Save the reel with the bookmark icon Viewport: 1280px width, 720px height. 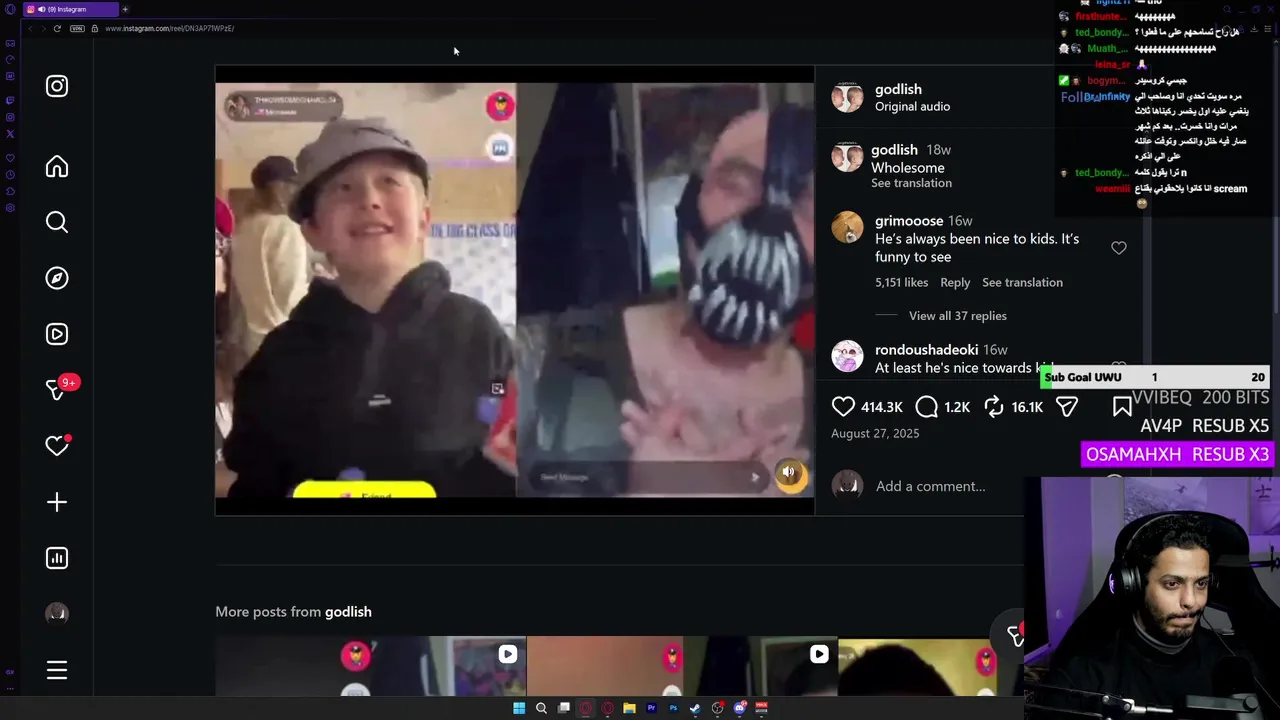click(x=1122, y=406)
